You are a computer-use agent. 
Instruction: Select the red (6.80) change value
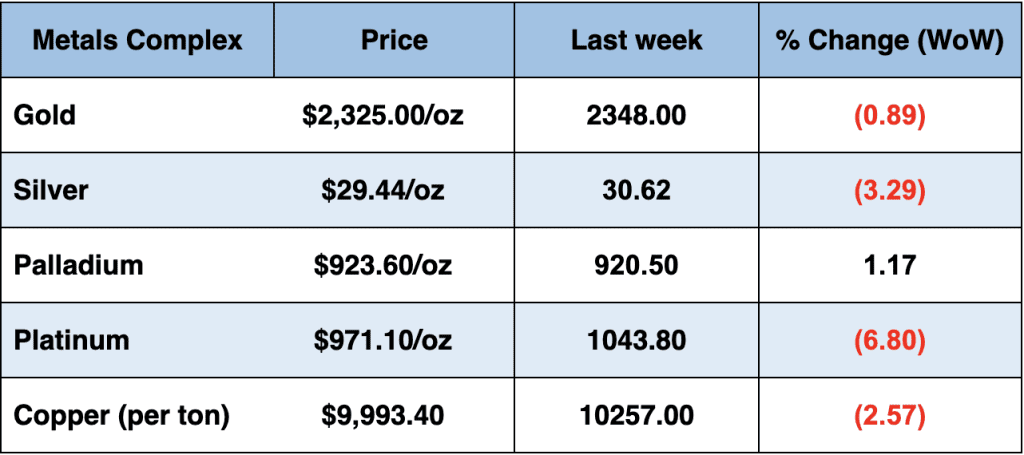point(889,340)
